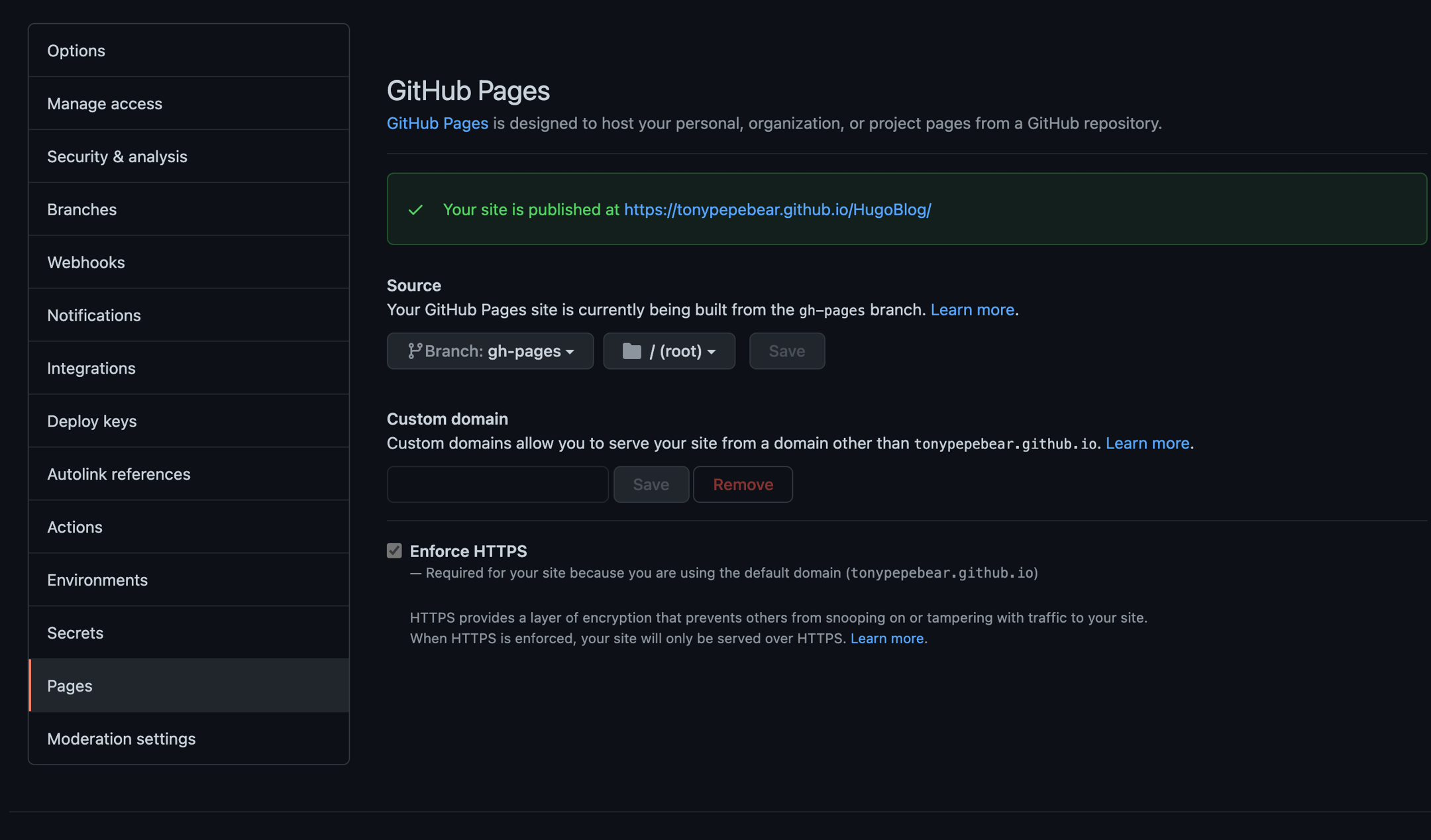Click the git branch icon
The image size is (1431, 840).
pyautogui.click(x=415, y=351)
